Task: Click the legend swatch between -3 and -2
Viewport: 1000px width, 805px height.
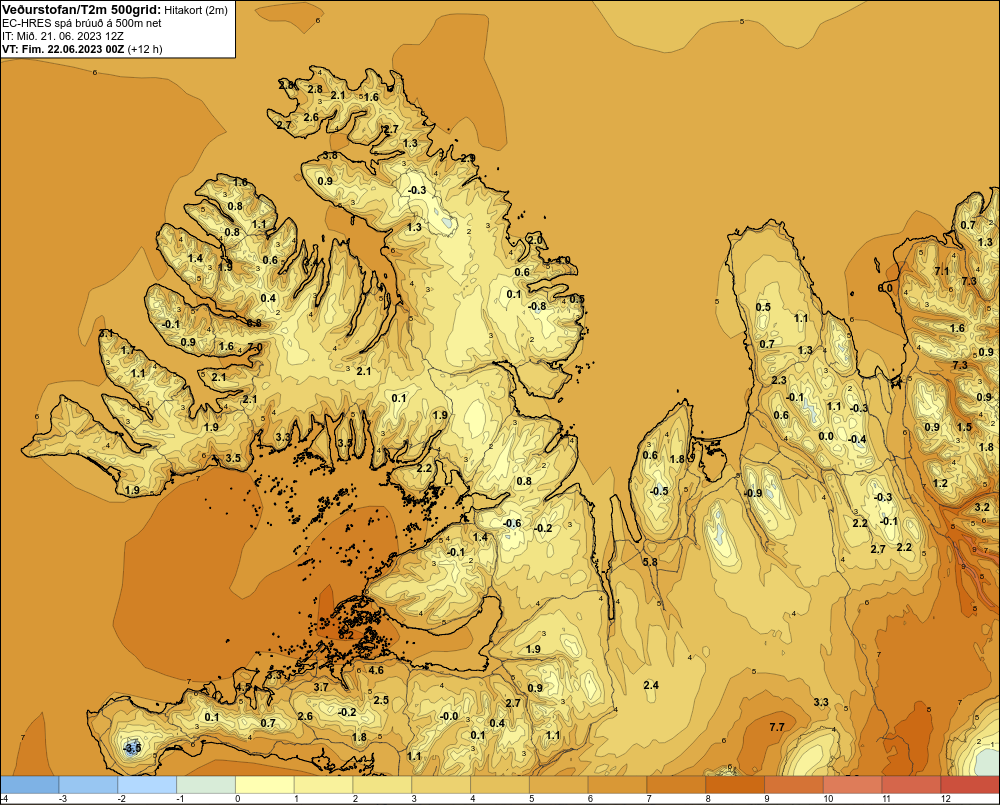Action: coord(88,785)
